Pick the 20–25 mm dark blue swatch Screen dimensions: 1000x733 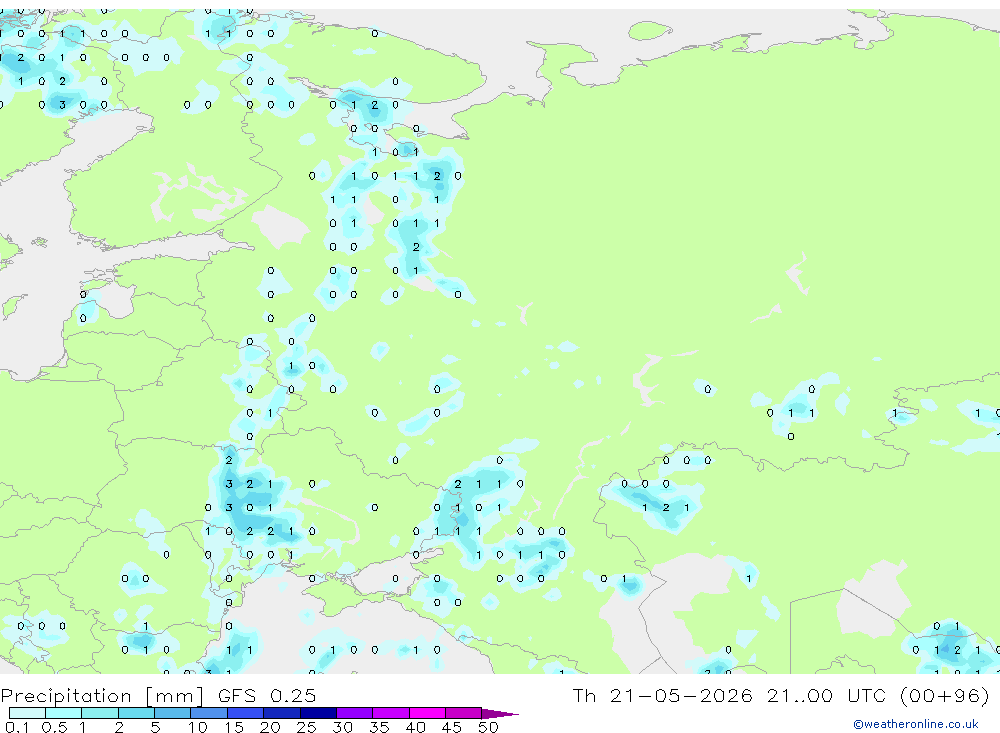coord(282,713)
